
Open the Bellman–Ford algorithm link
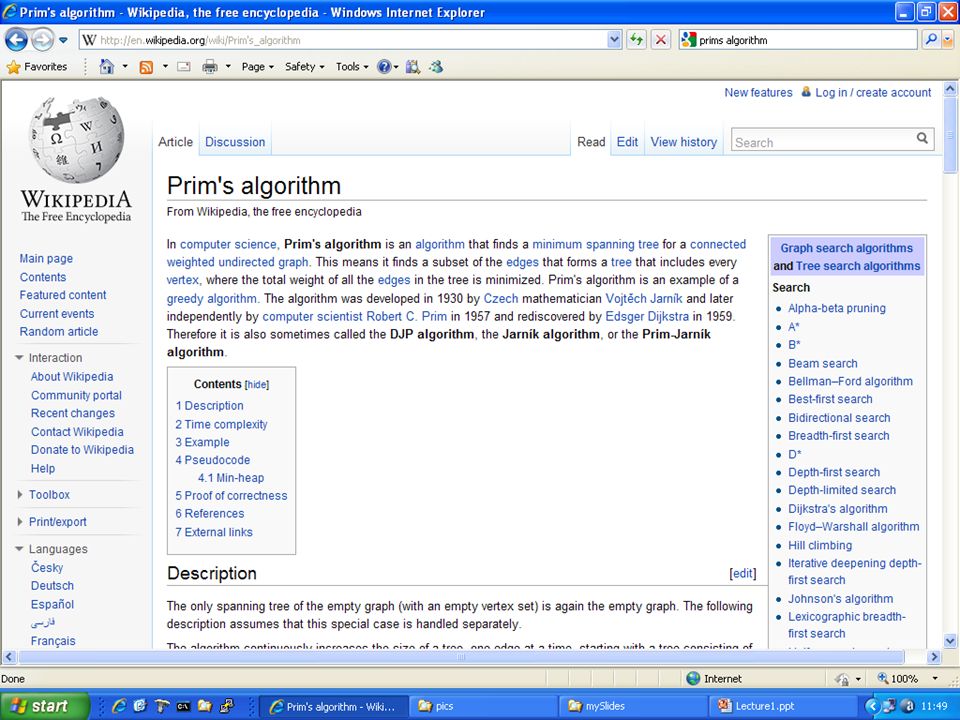tap(850, 381)
